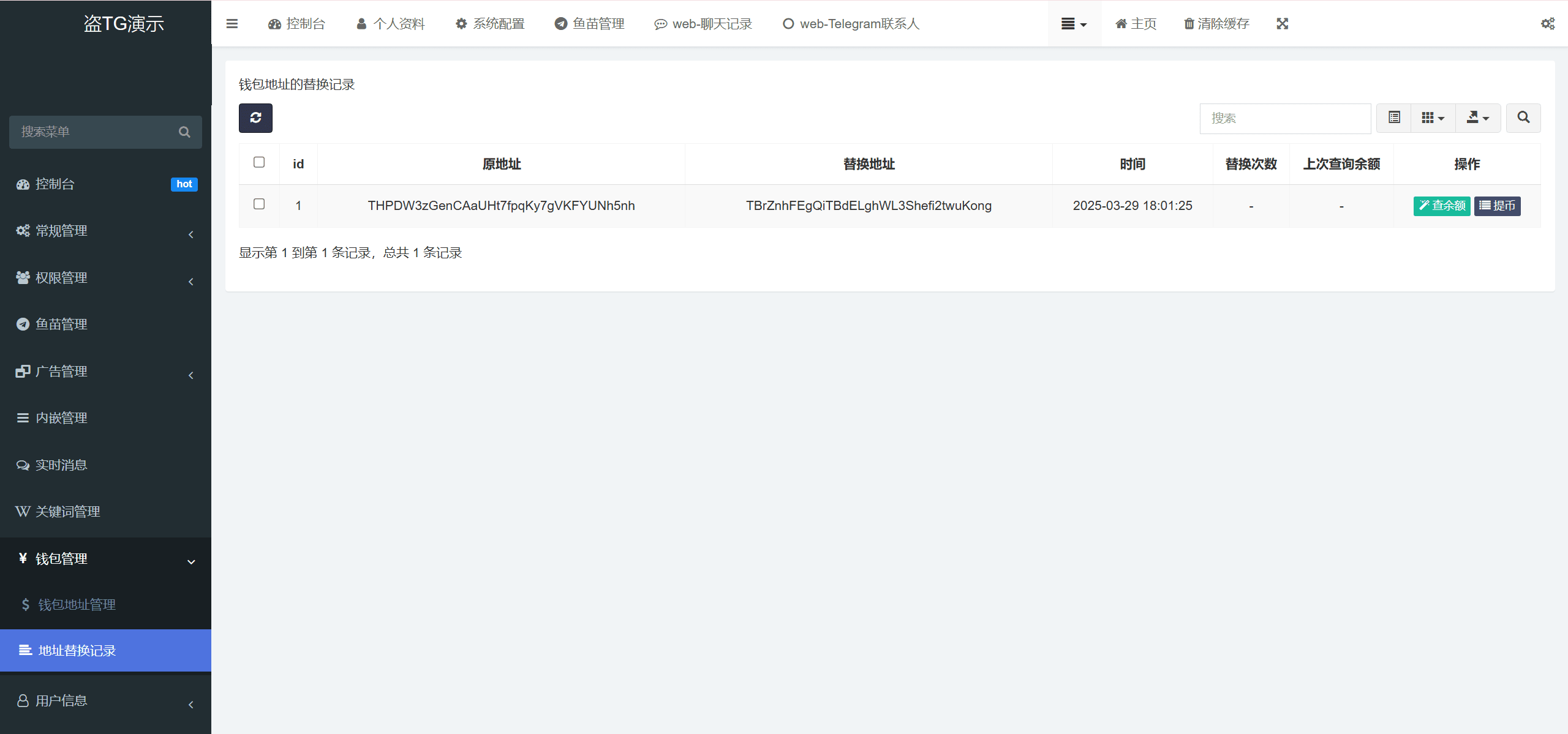Toggle the select-all checkbox in the table header
Image resolution: width=1568 pixels, height=734 pixels.
259,162
